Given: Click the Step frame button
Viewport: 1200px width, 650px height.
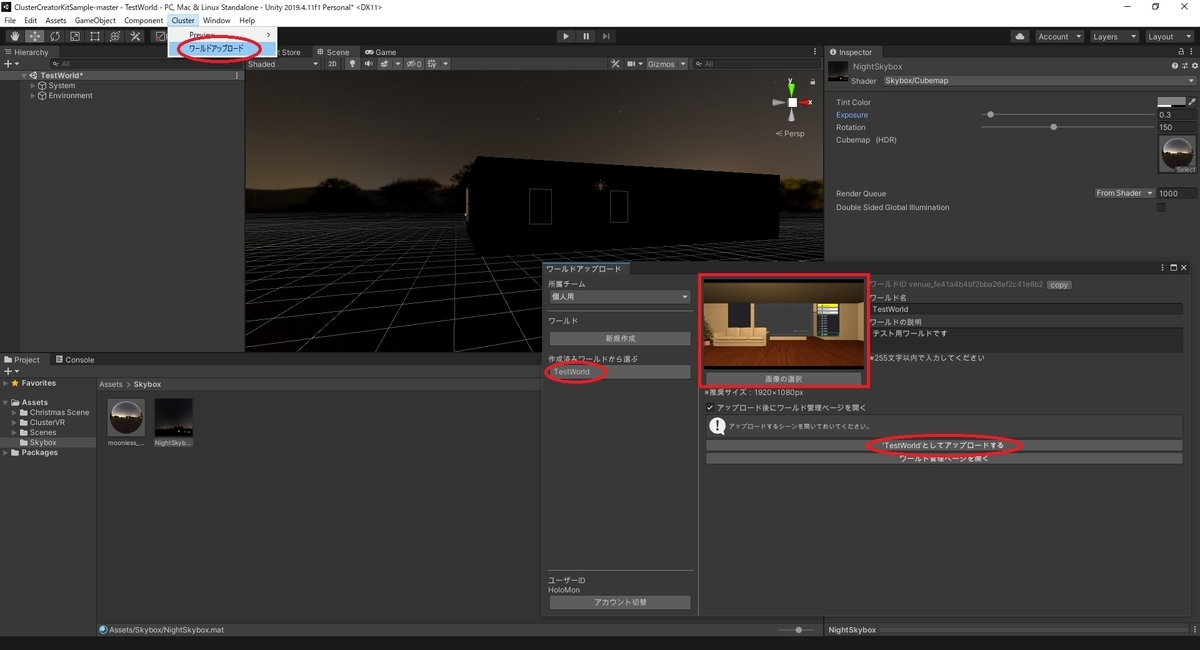Looking at the screenshot, I should 606,36.
